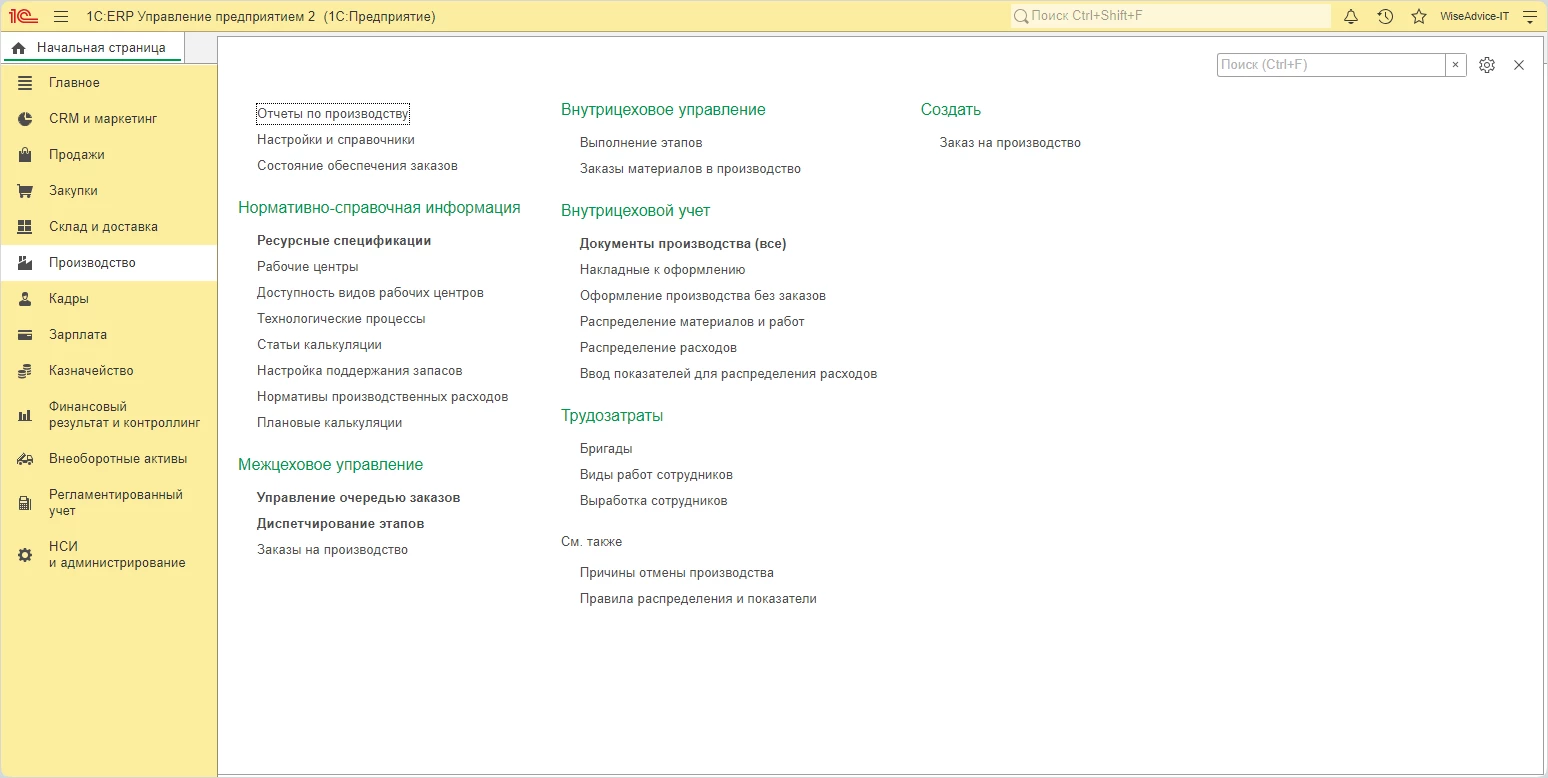The width and height of the screenshot is (1548, 778).
Task: Open favorites star icon
Action: (1419, 16)
